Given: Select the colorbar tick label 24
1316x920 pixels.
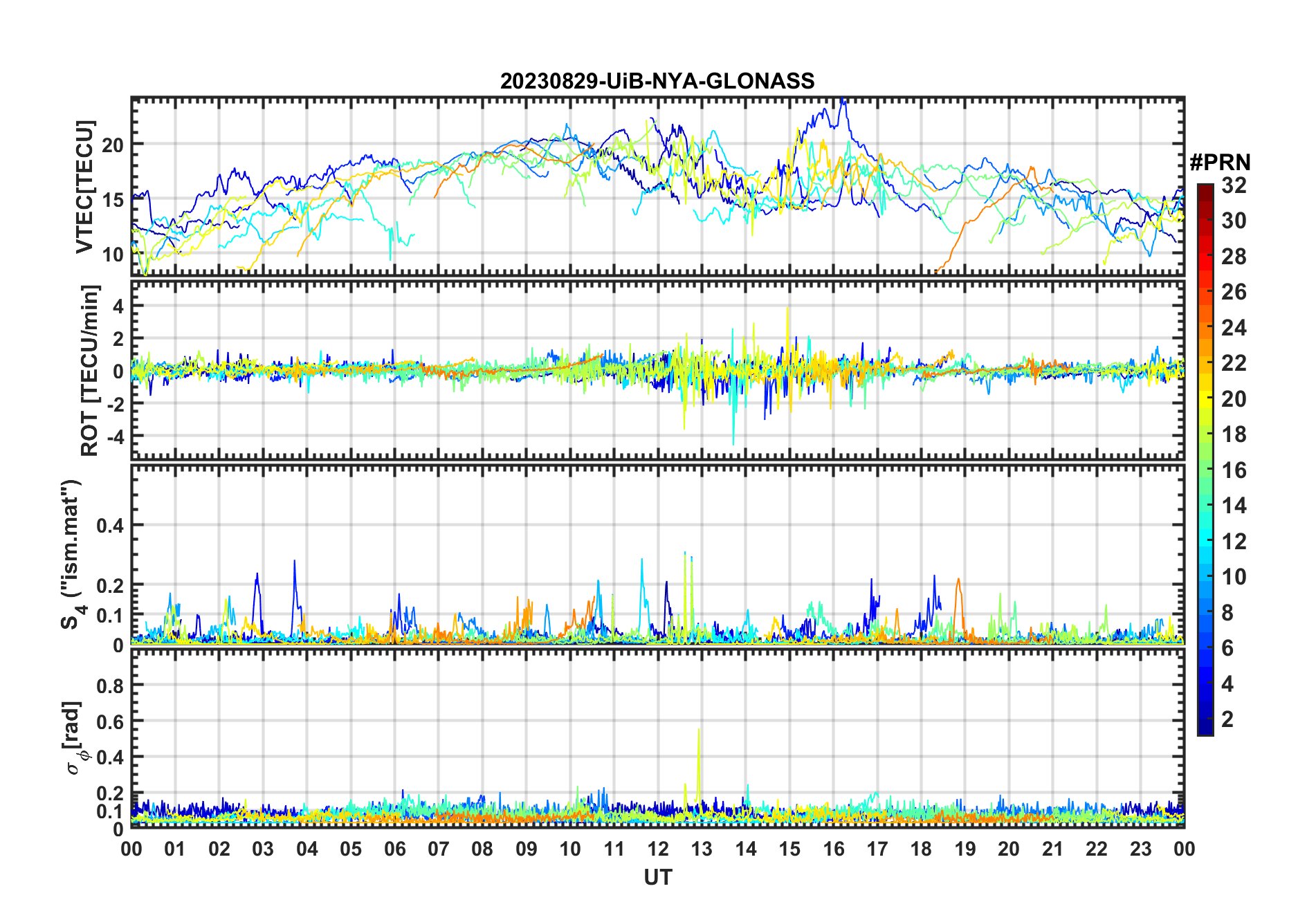Looking at the screenshot, I should pos(1234,328).
